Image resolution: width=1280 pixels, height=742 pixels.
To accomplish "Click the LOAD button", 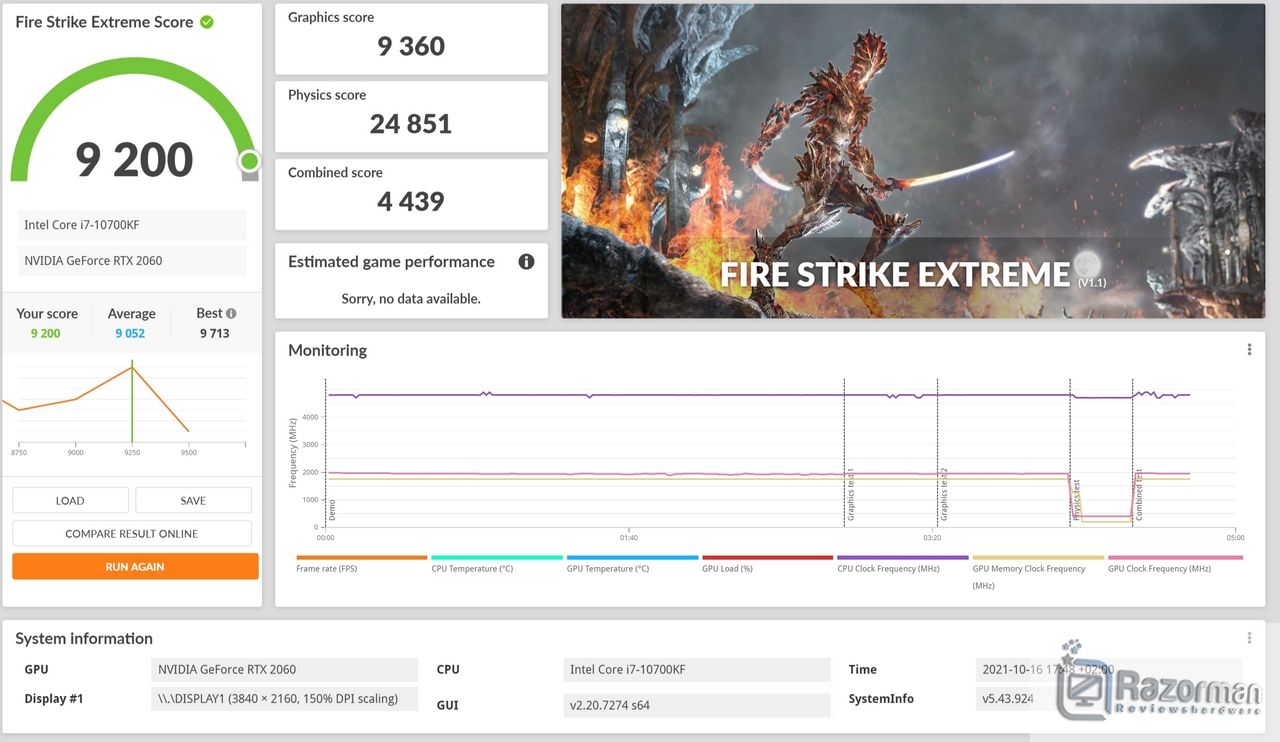I will 70,500.
